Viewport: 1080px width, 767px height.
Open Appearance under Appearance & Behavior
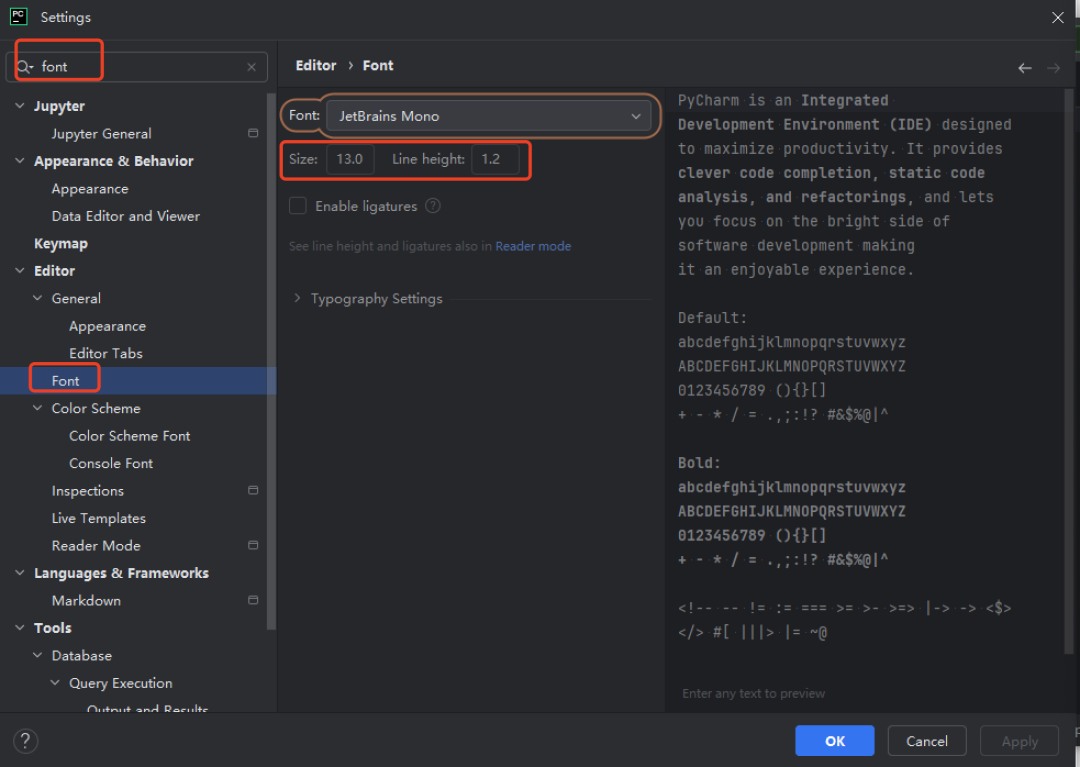tap(90, 189)
